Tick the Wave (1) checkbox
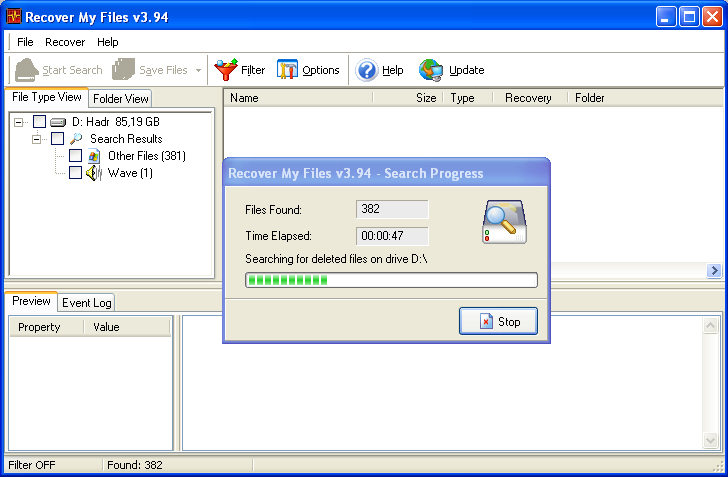This screenshot has height=477, width=728. [x=75, y=173]
